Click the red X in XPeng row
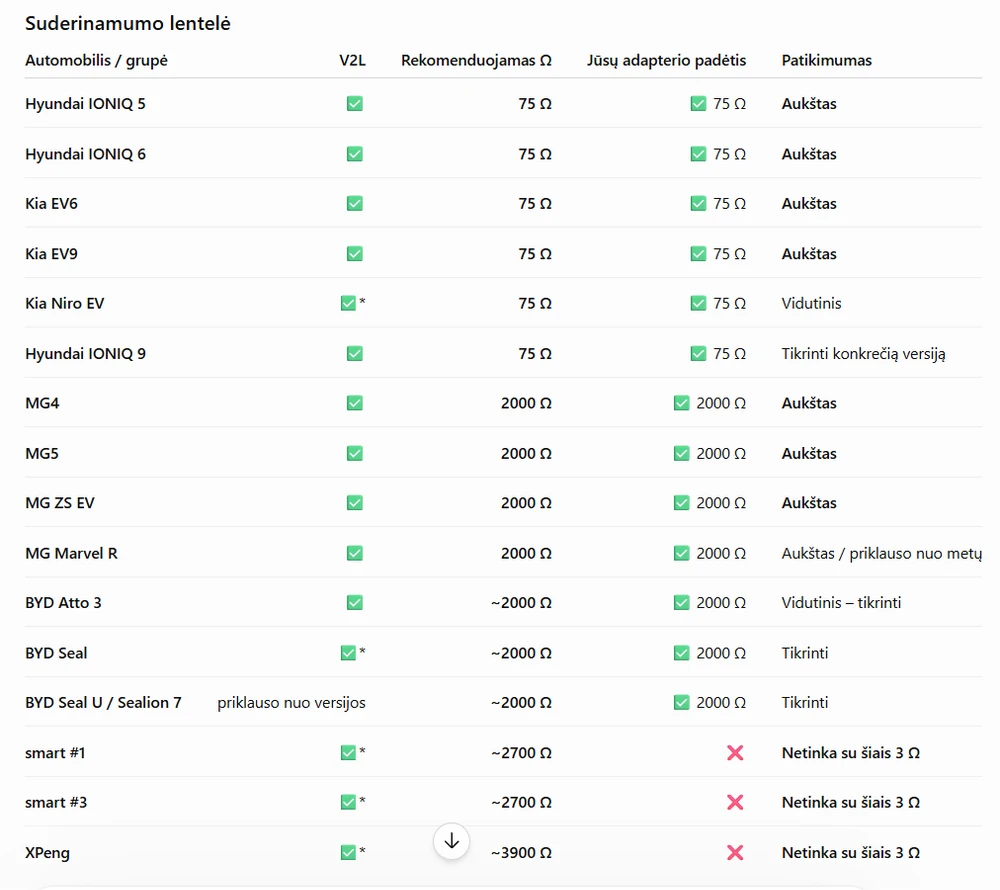The image size is (1000, 890). coord(735,852)
